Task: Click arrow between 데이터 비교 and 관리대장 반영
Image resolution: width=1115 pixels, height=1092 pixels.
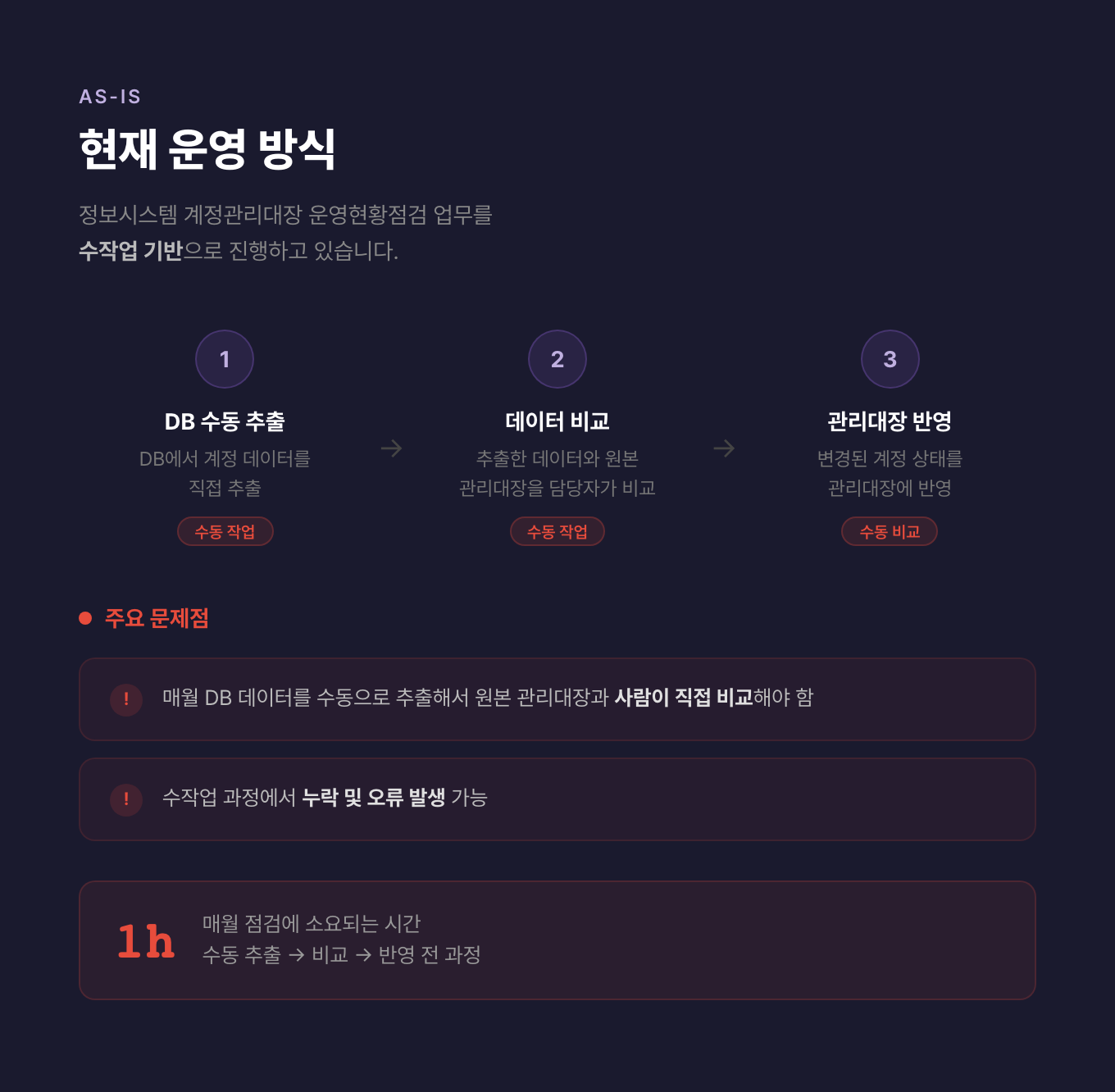Action: click(724, 448)
